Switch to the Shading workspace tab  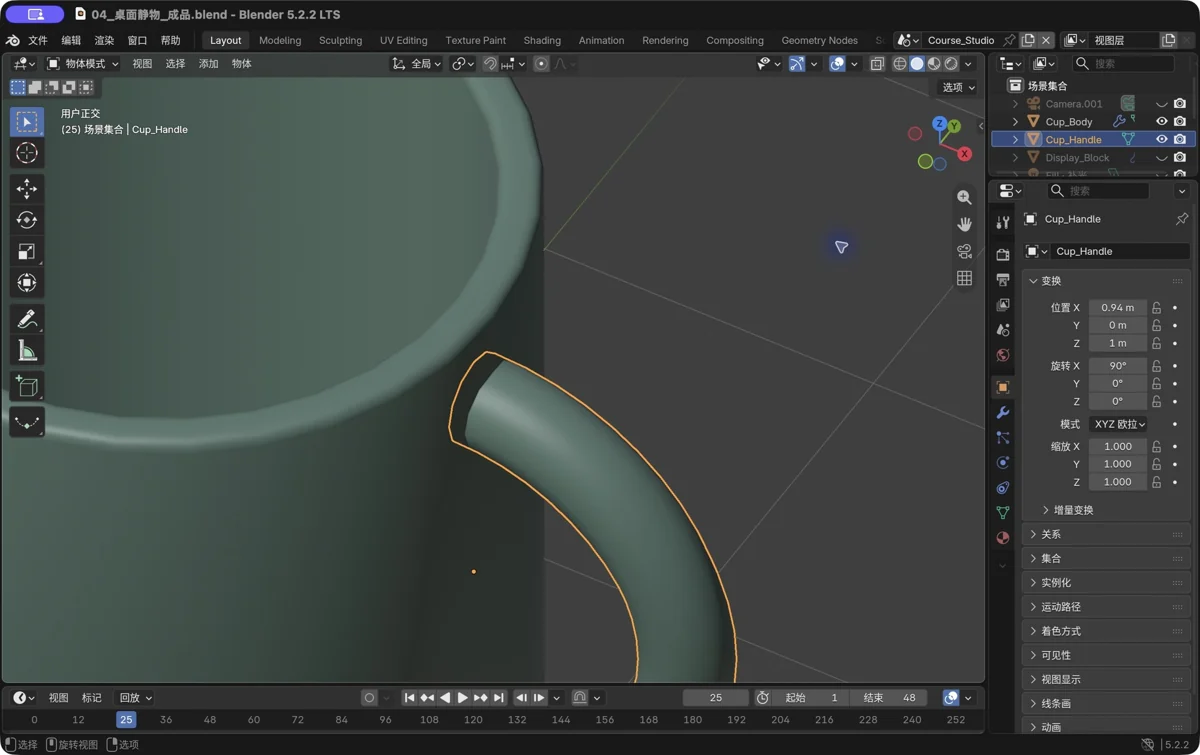[x=542, y=41]
